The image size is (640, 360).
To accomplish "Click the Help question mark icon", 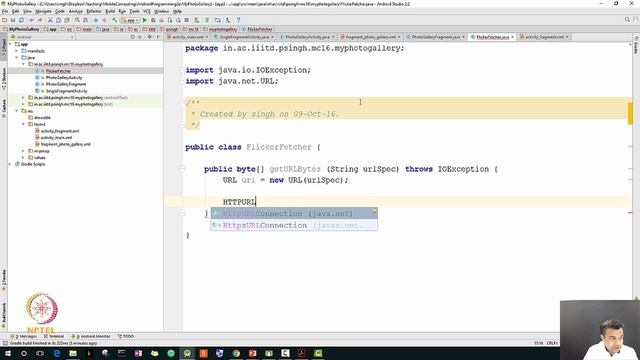I will click(x=238, y=20).
